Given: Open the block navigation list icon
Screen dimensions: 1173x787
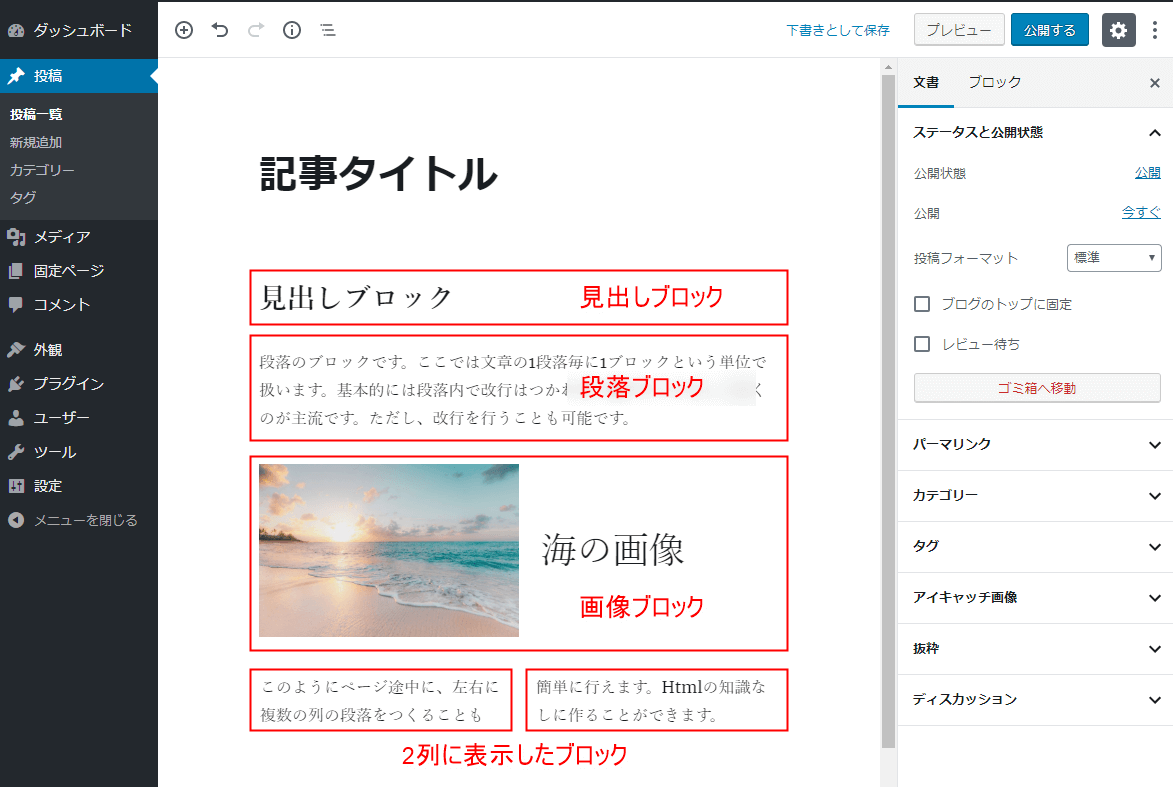Looking at the screenshot, I should click(x=328, y=30).
